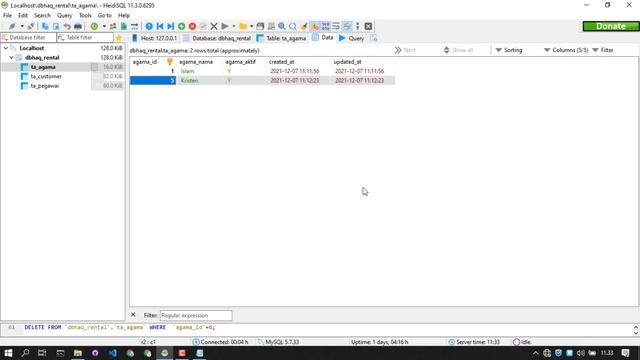Screen dimensions: 640x360
Task: Open the user manager icon
Action: point(113,26)
